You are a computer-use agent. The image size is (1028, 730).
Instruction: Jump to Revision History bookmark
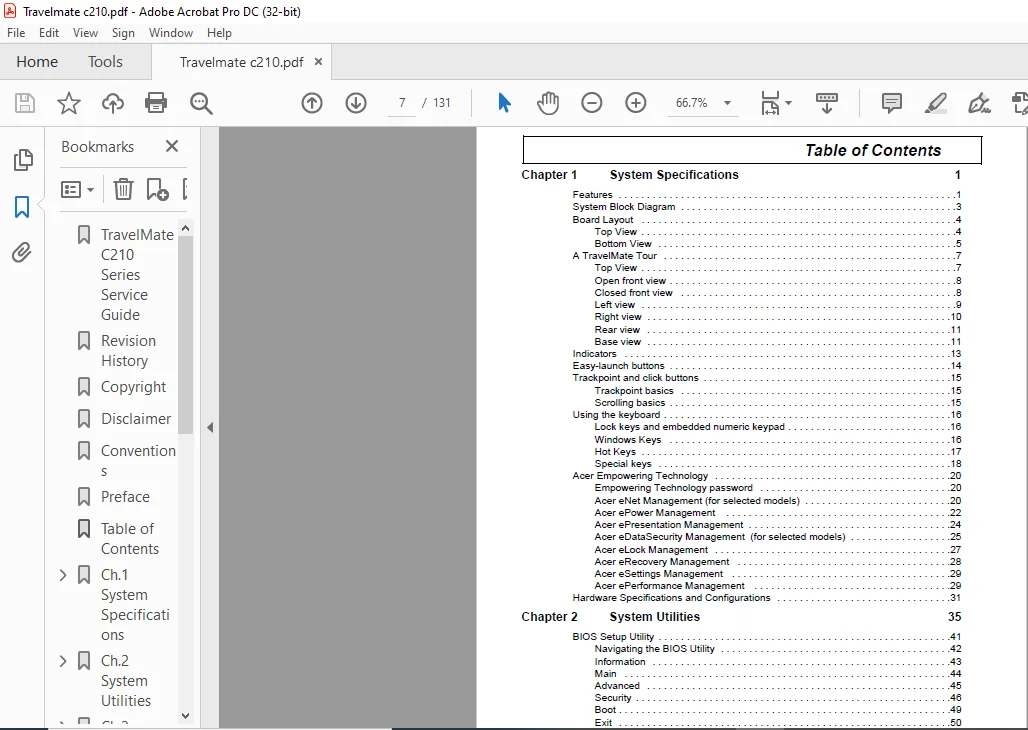128,351
